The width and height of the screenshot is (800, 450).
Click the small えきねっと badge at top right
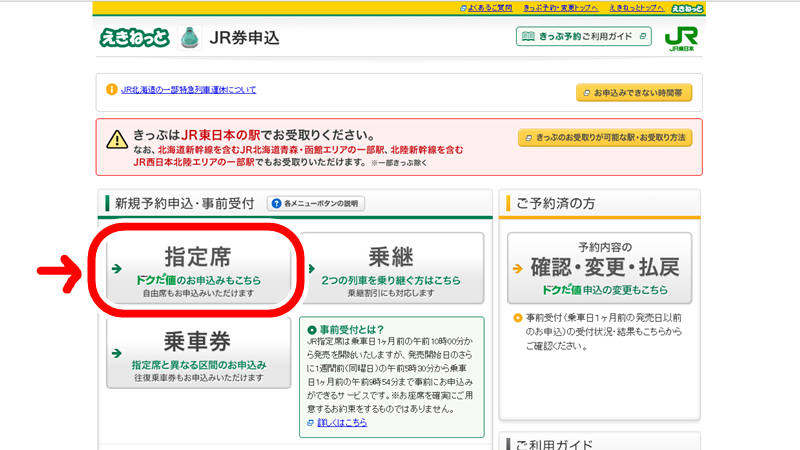(687, 8)
